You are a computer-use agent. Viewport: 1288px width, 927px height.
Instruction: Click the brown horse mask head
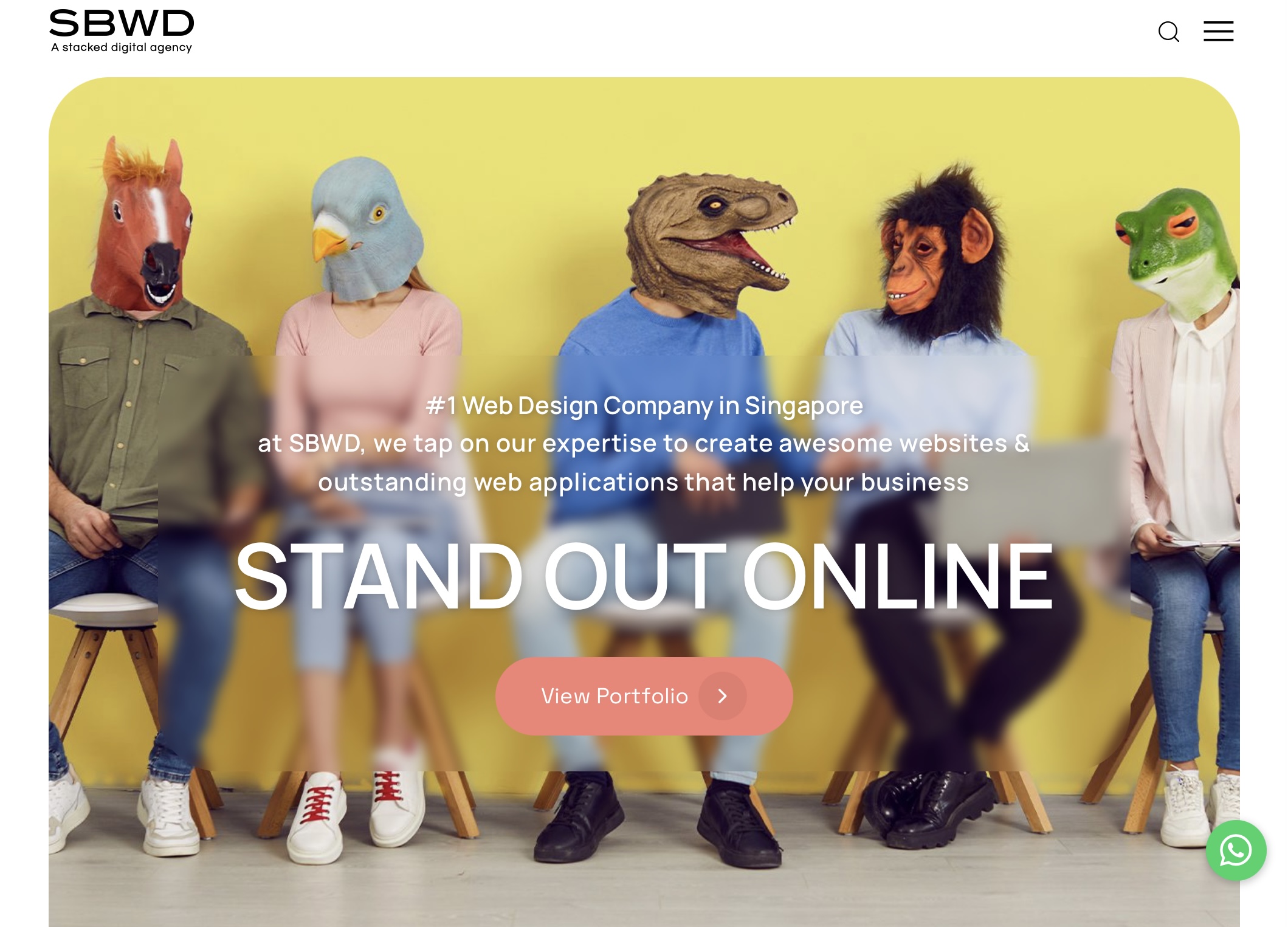click(x=145, y=225)
